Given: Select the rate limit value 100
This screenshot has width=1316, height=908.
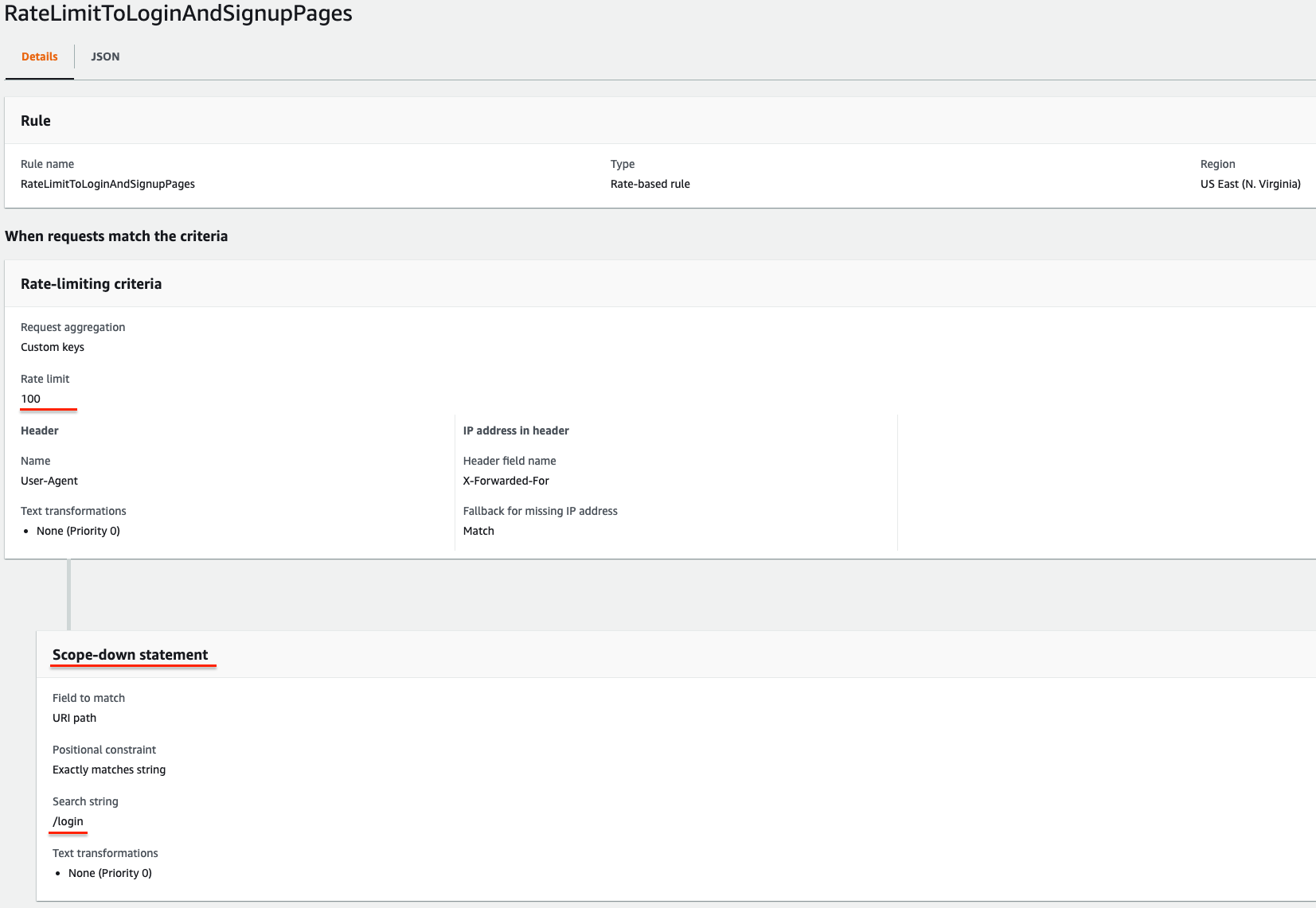Looking at the screenshot, I should click(x=30, y=399).
